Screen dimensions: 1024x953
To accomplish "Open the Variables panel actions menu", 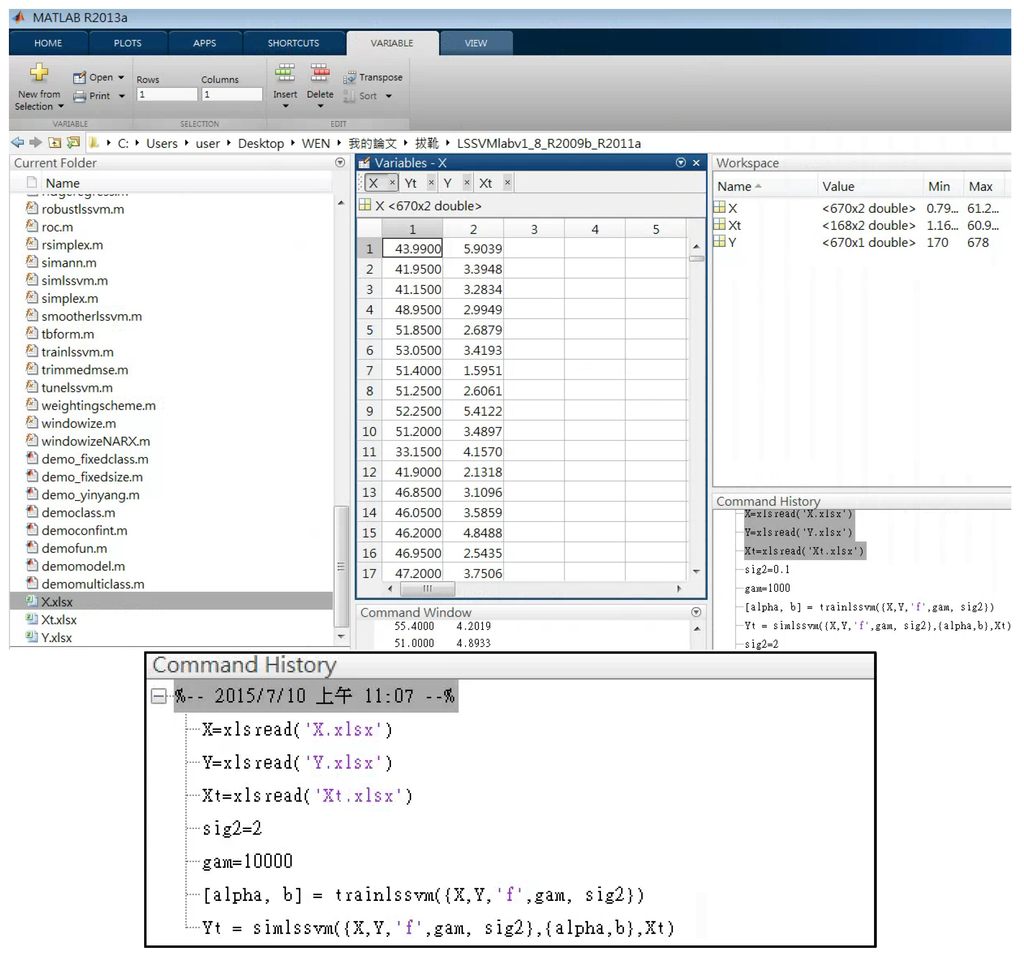I will pyautogui.click(x=681, y=163).
